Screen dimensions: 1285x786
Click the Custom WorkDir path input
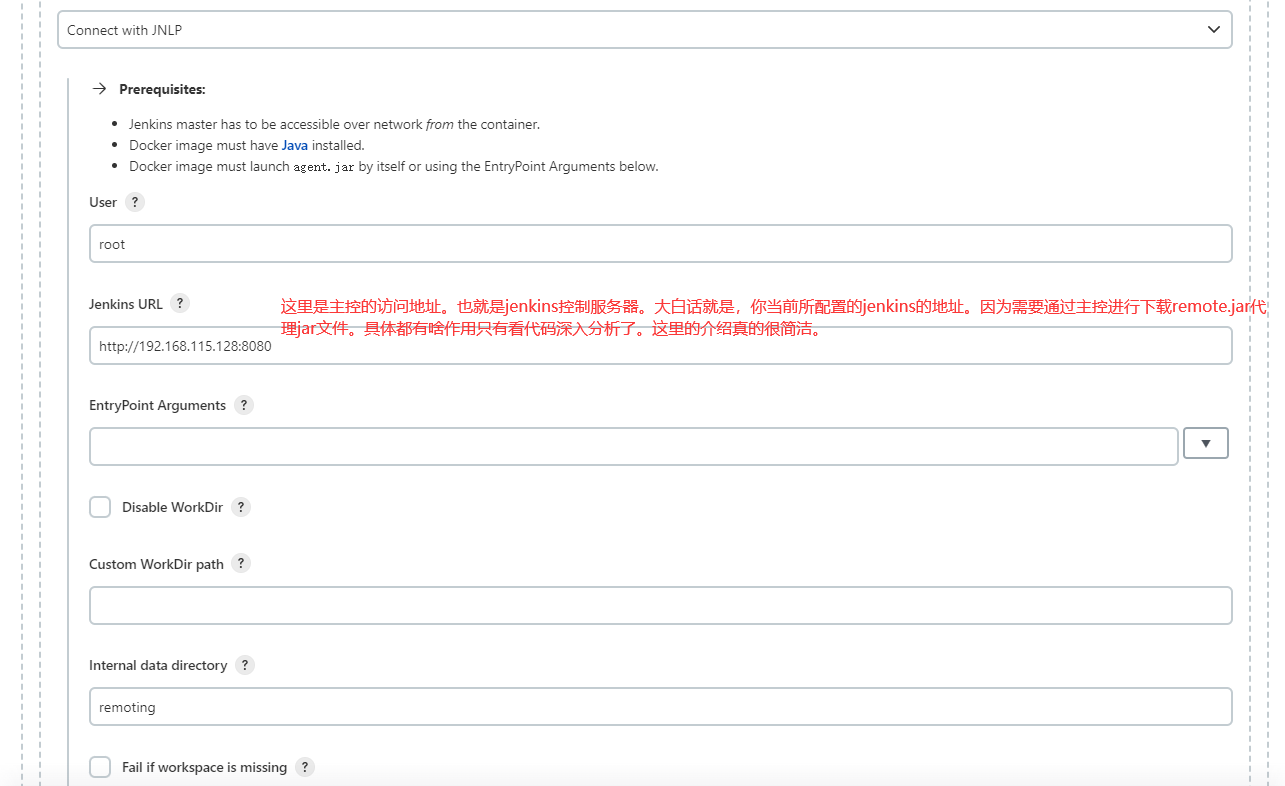point(661,606)
